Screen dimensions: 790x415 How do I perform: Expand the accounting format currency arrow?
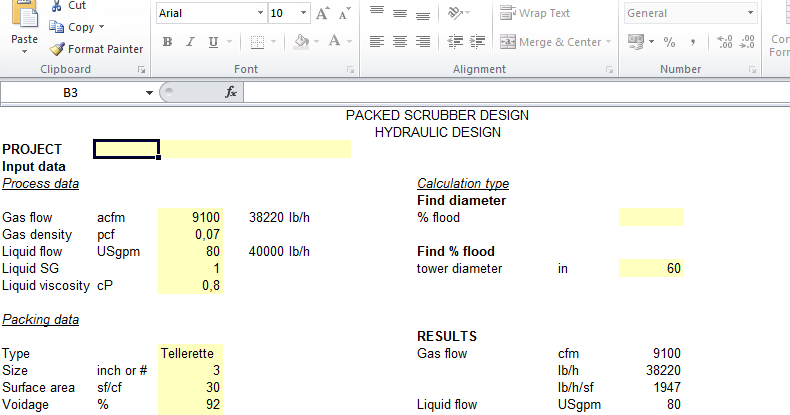[651, 42]
